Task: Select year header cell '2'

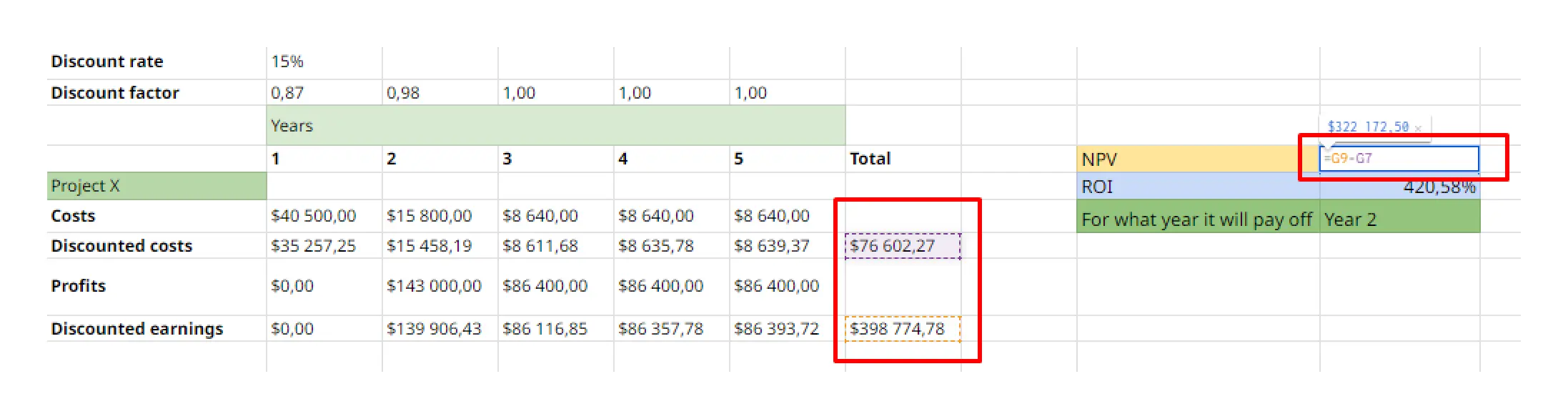Action: pyautogui.click(x=440, y=159)
